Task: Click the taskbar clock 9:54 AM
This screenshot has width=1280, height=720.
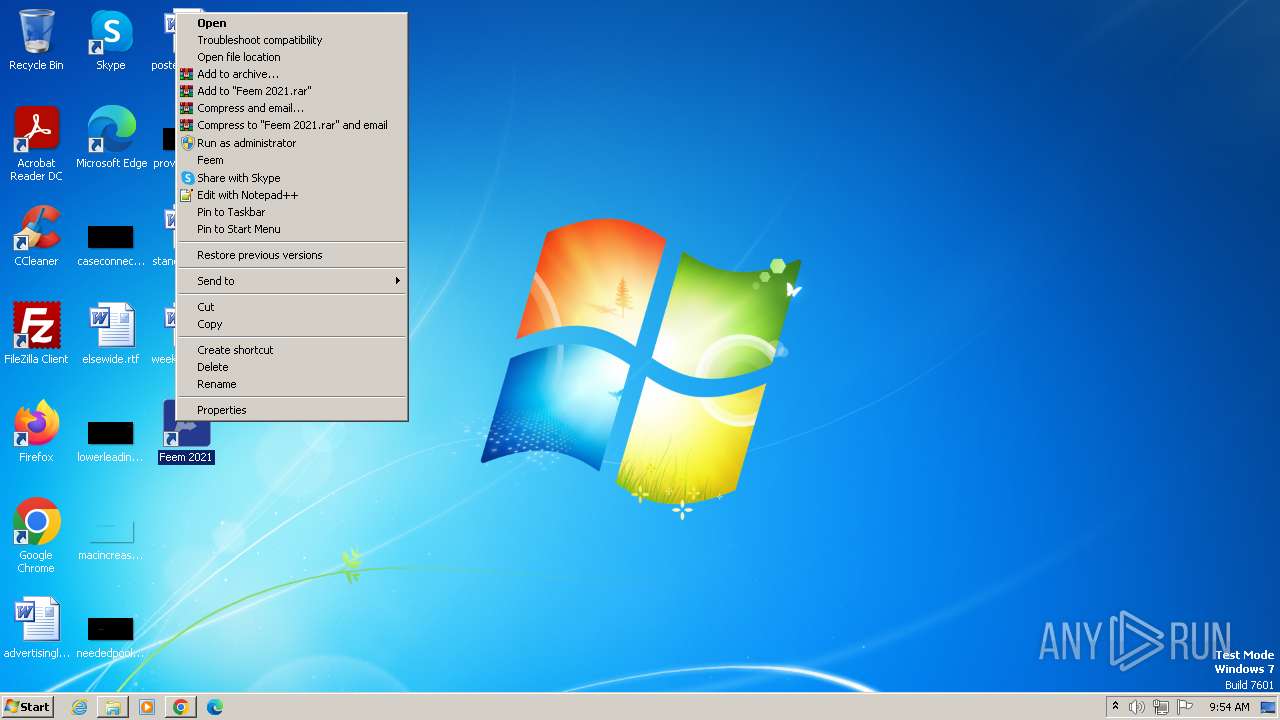Action: click(1229, 707)
